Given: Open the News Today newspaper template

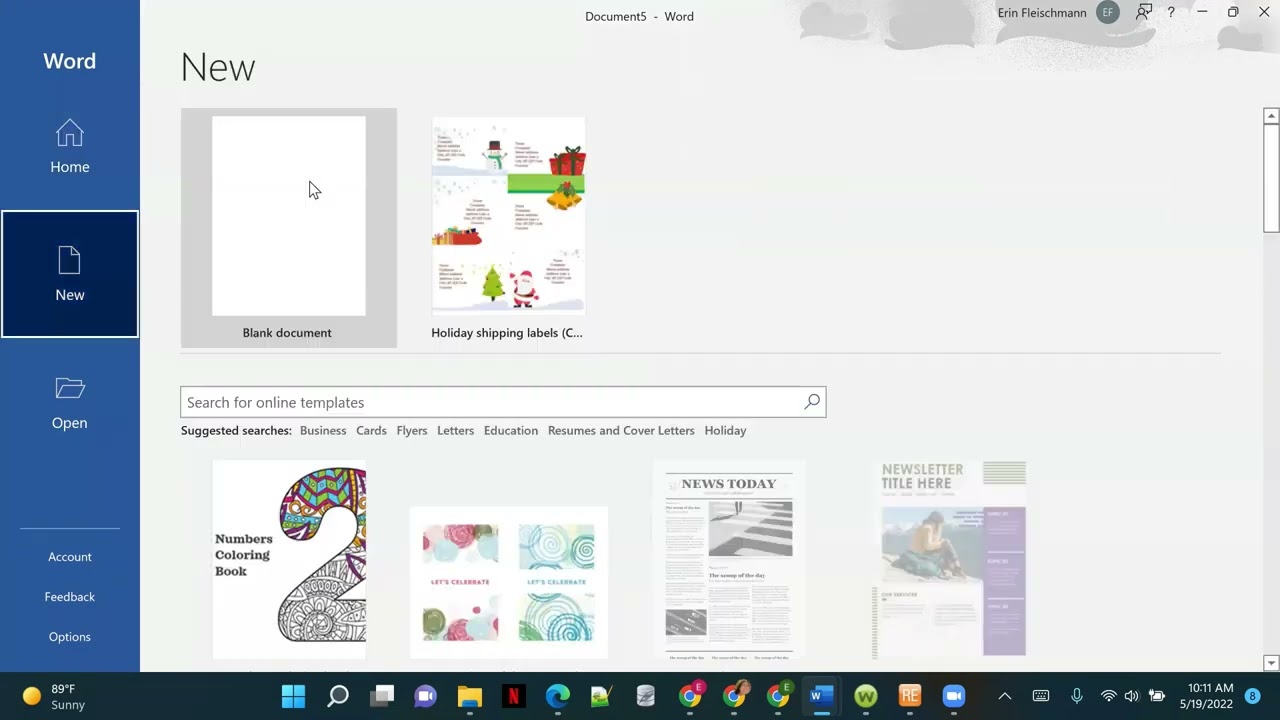Looking at the screenshot, I should [x=729, y=560].
